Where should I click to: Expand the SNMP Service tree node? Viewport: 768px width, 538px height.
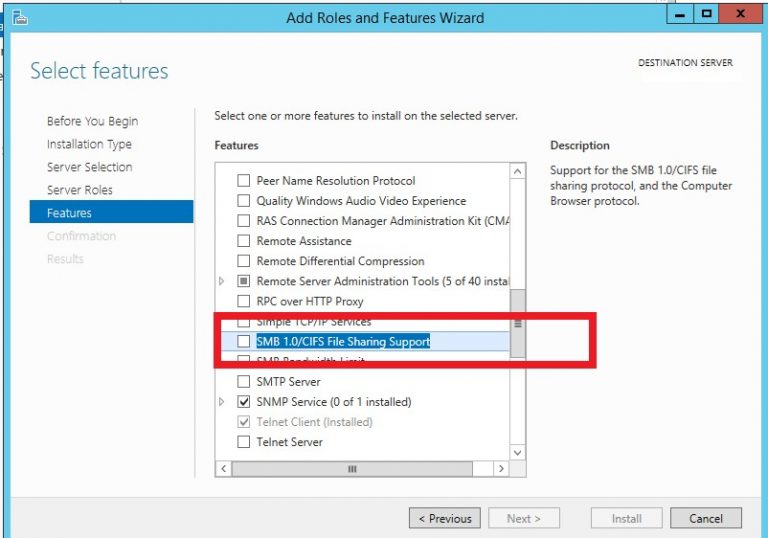pyautogui.click(x=221, y=402)
